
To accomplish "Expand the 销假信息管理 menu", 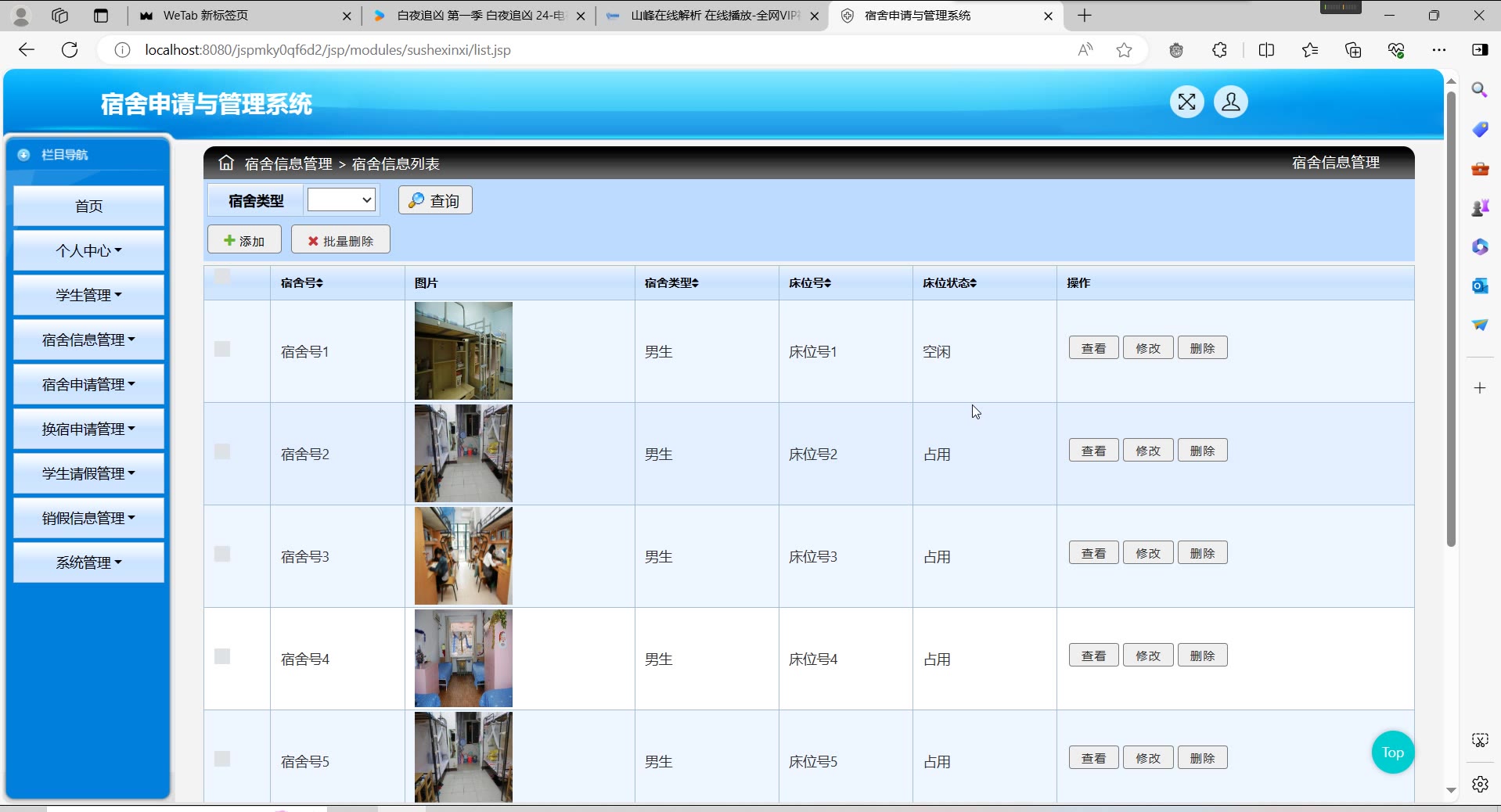I will pos(88,518).
